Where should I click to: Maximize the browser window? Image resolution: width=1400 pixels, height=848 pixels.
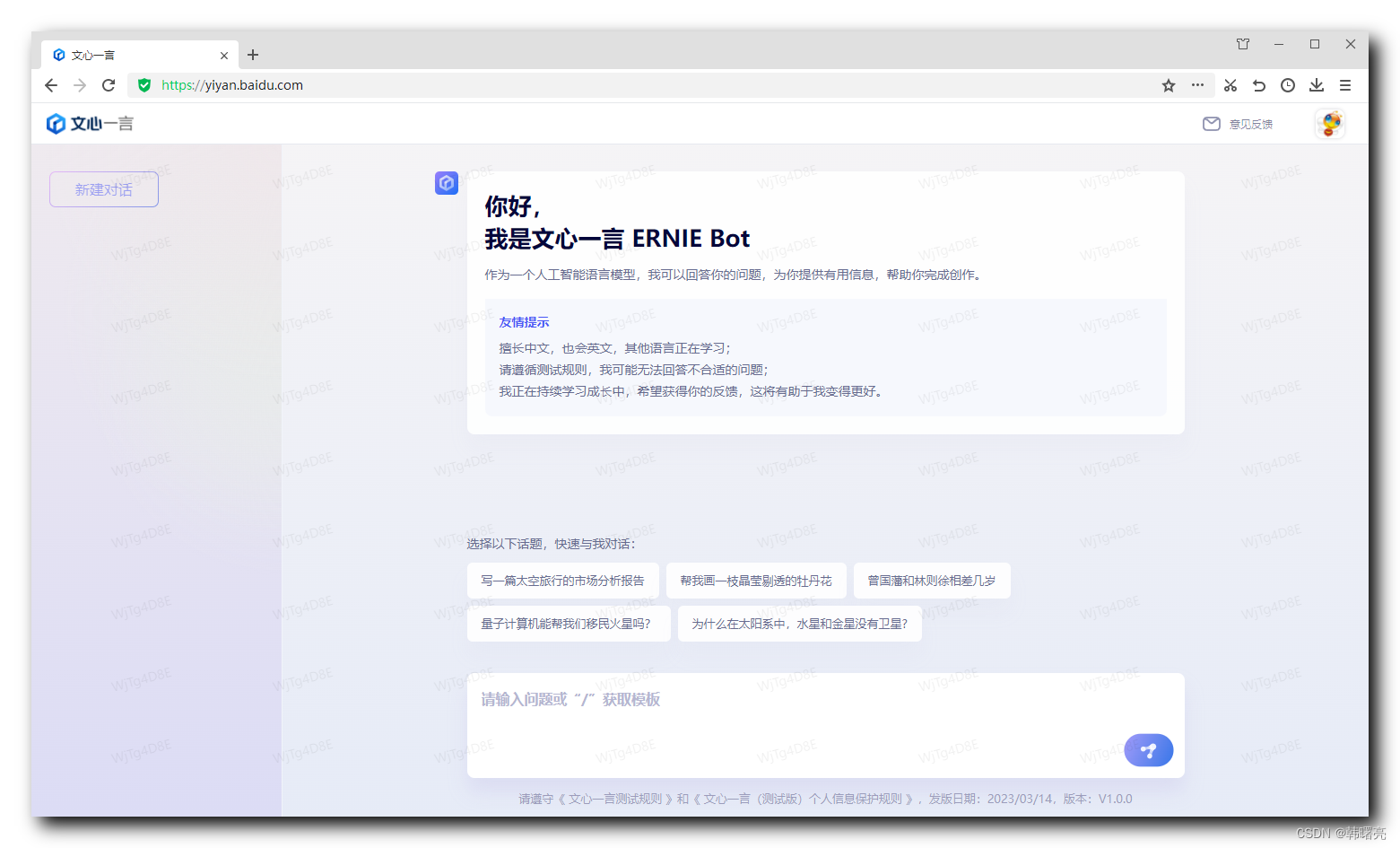coord(1315,44)
